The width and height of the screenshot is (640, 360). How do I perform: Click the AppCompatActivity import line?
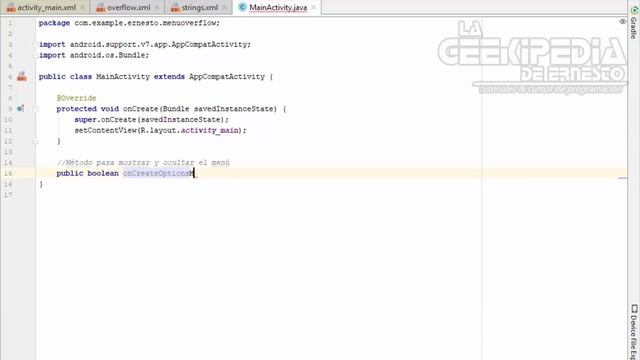click(144, 44)
